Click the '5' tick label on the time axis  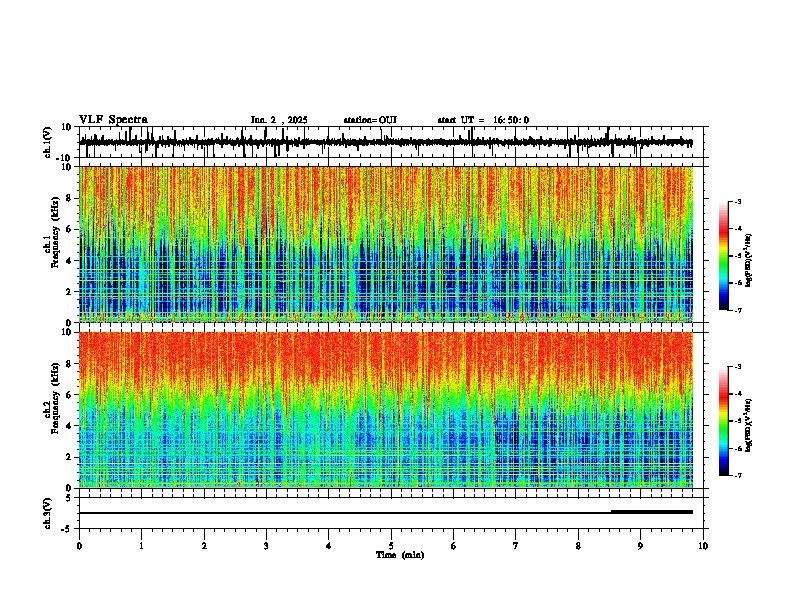point(391,546)
